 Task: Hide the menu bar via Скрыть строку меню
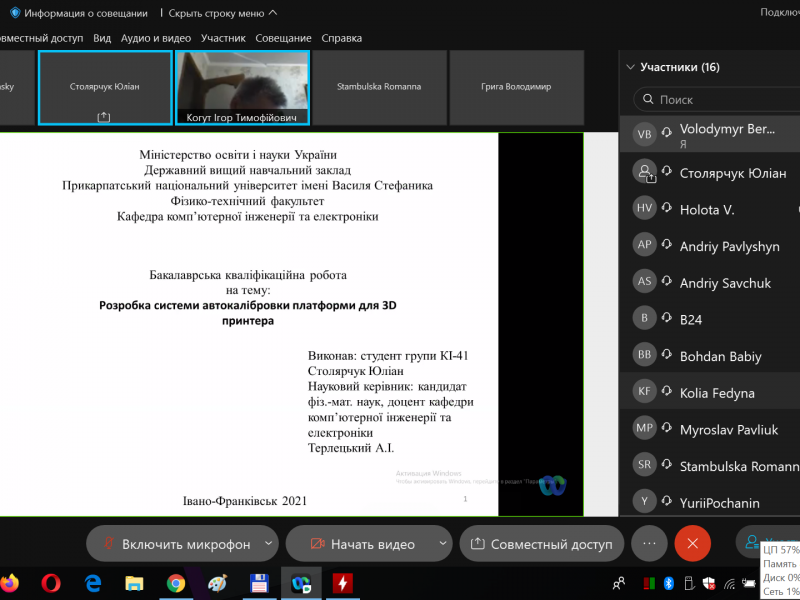click(222, 13)
